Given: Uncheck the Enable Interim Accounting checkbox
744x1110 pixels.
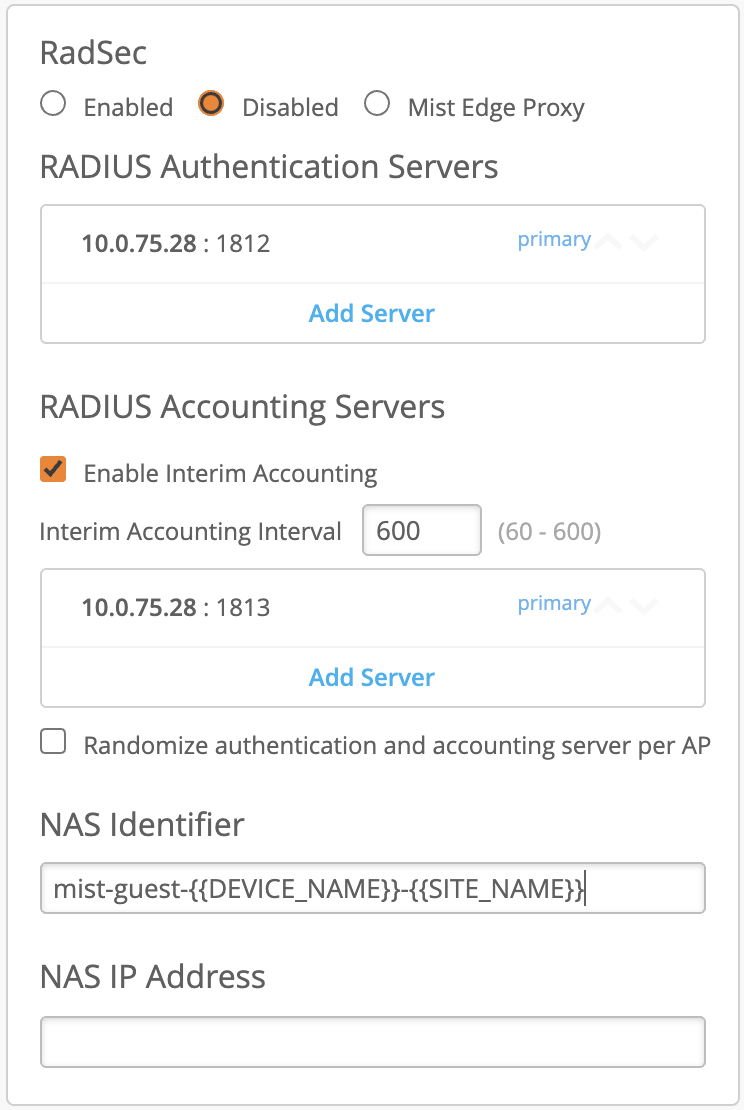Looking at the screenshot, I should click(53, 469).
